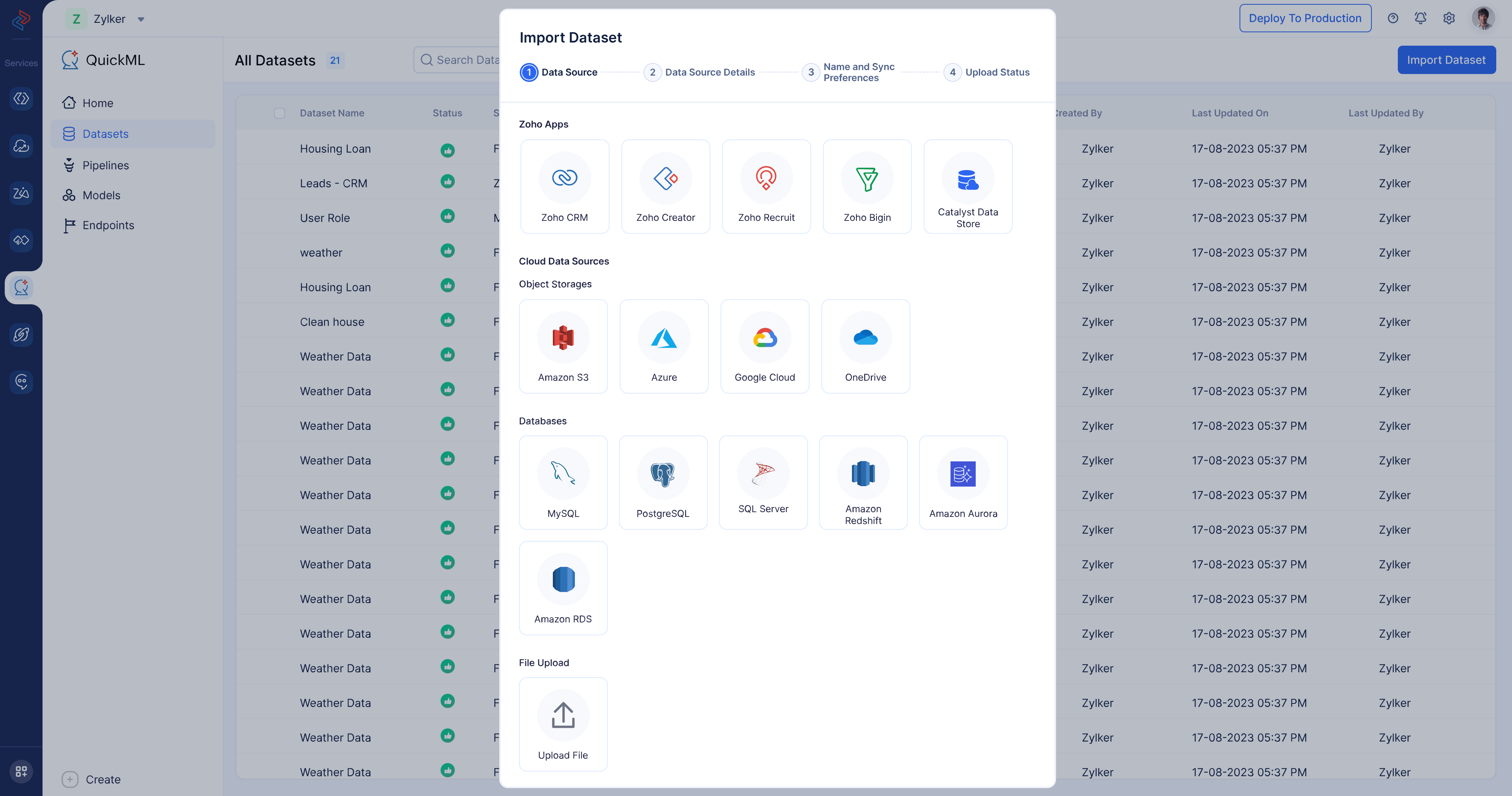Click the Status column header
Viewport: 1512px width, 796px height.
pyautogui.click(x=447, y=113)
